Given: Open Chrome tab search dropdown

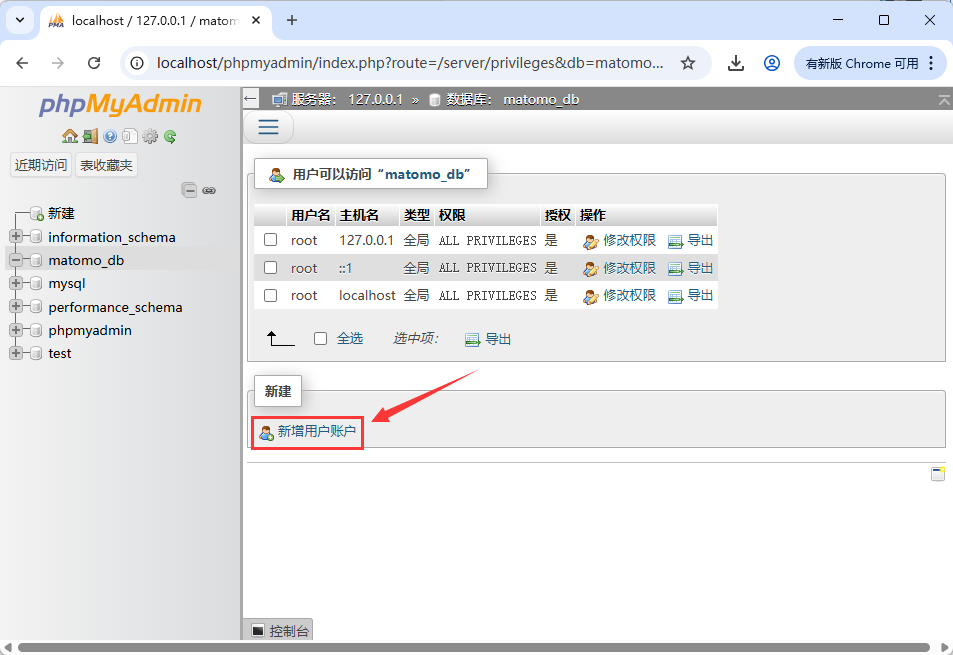Looking at the screenshot, I should [x=20, y=20].
